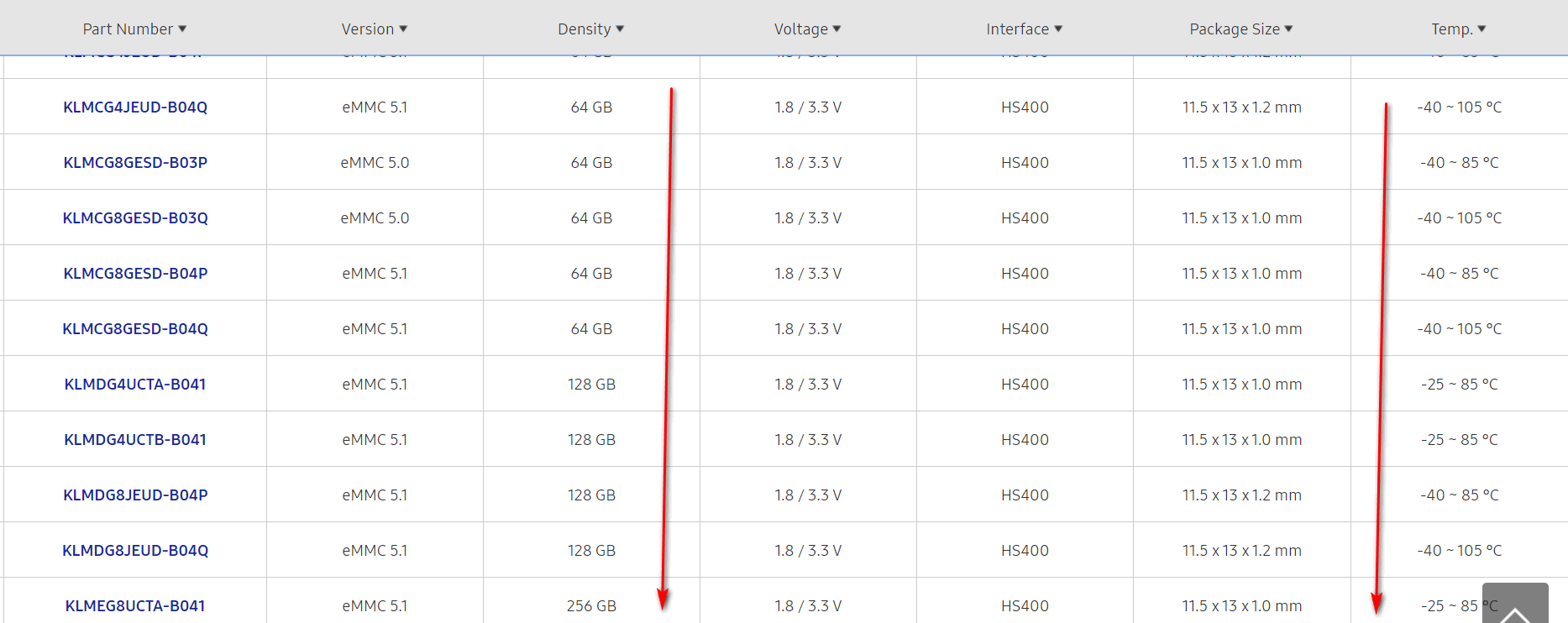Screen dimensions: 1568x623
Task: Select eMMC 5.0 version in KLMCG8GESD-B03Q row
Action: pos(375,218)
